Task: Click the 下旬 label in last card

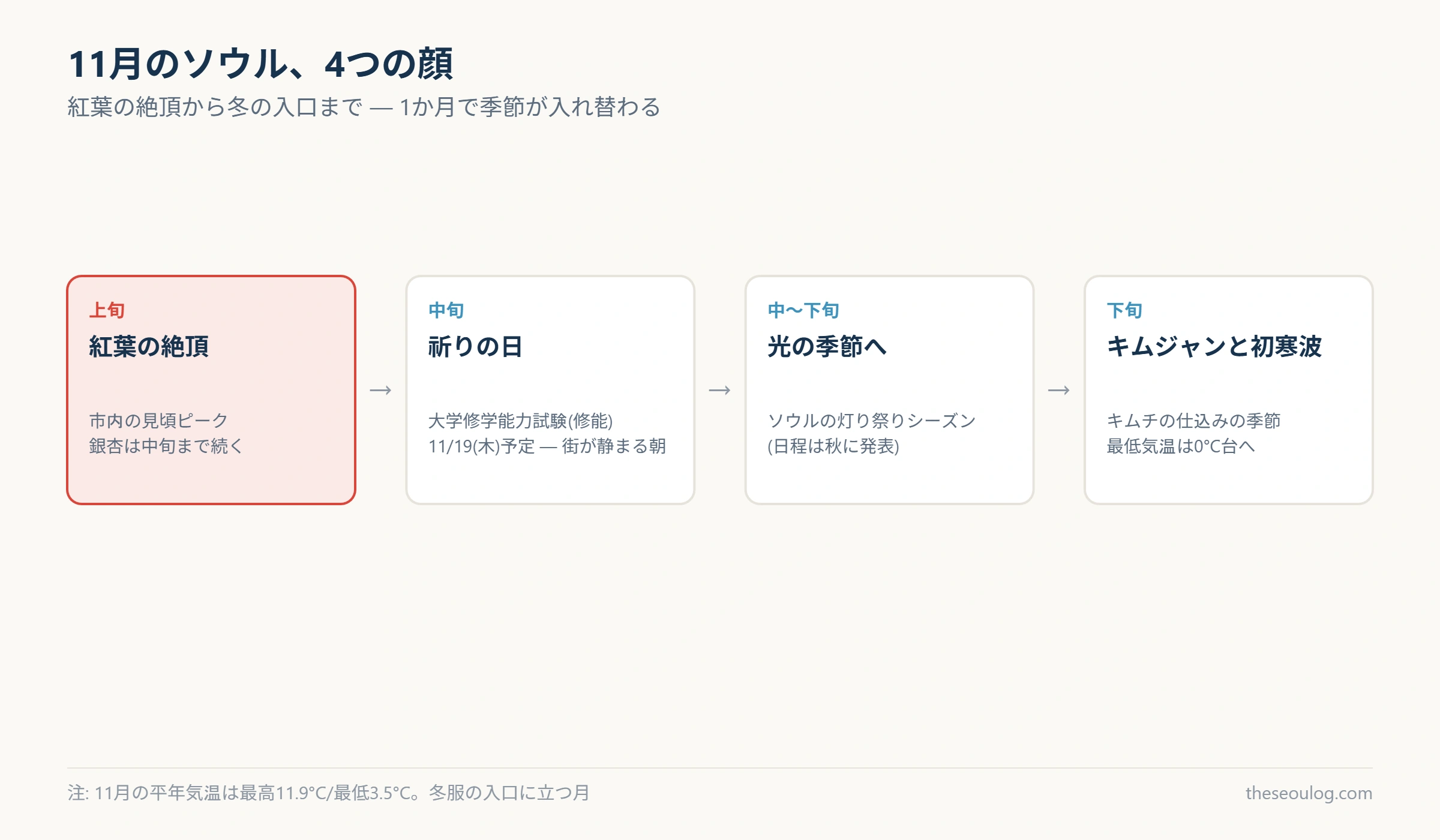Action: [x=1124, y=310]
